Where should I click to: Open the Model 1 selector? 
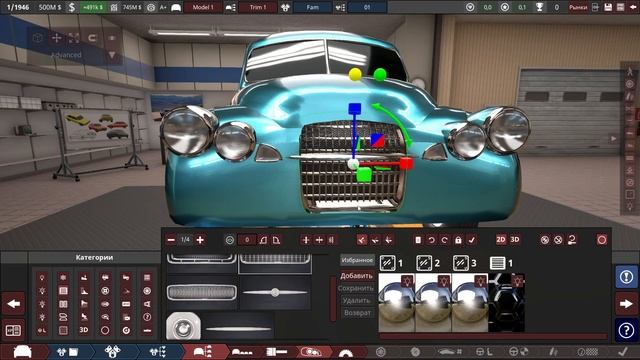pos(203,7)
